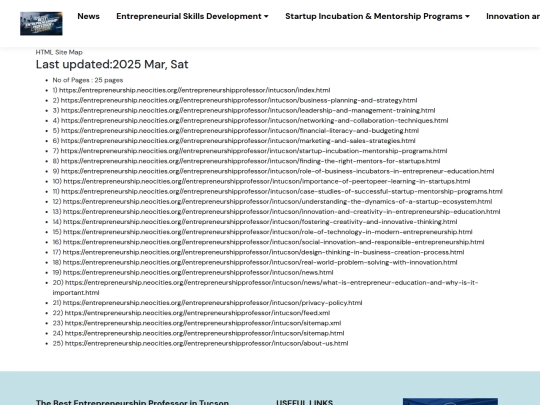Open the privacy-policy.html link
540x405 pixels.
pyautogui.click(x=212, y=303)
